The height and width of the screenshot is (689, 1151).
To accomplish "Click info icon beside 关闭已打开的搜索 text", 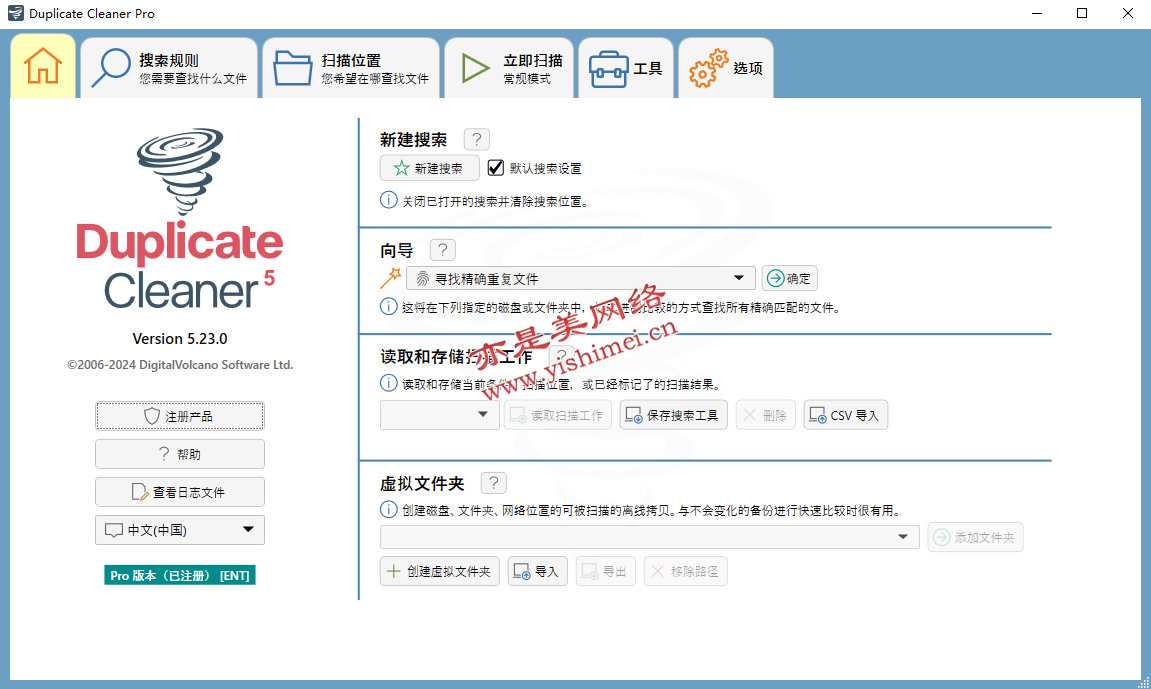I will click(388, 200).
